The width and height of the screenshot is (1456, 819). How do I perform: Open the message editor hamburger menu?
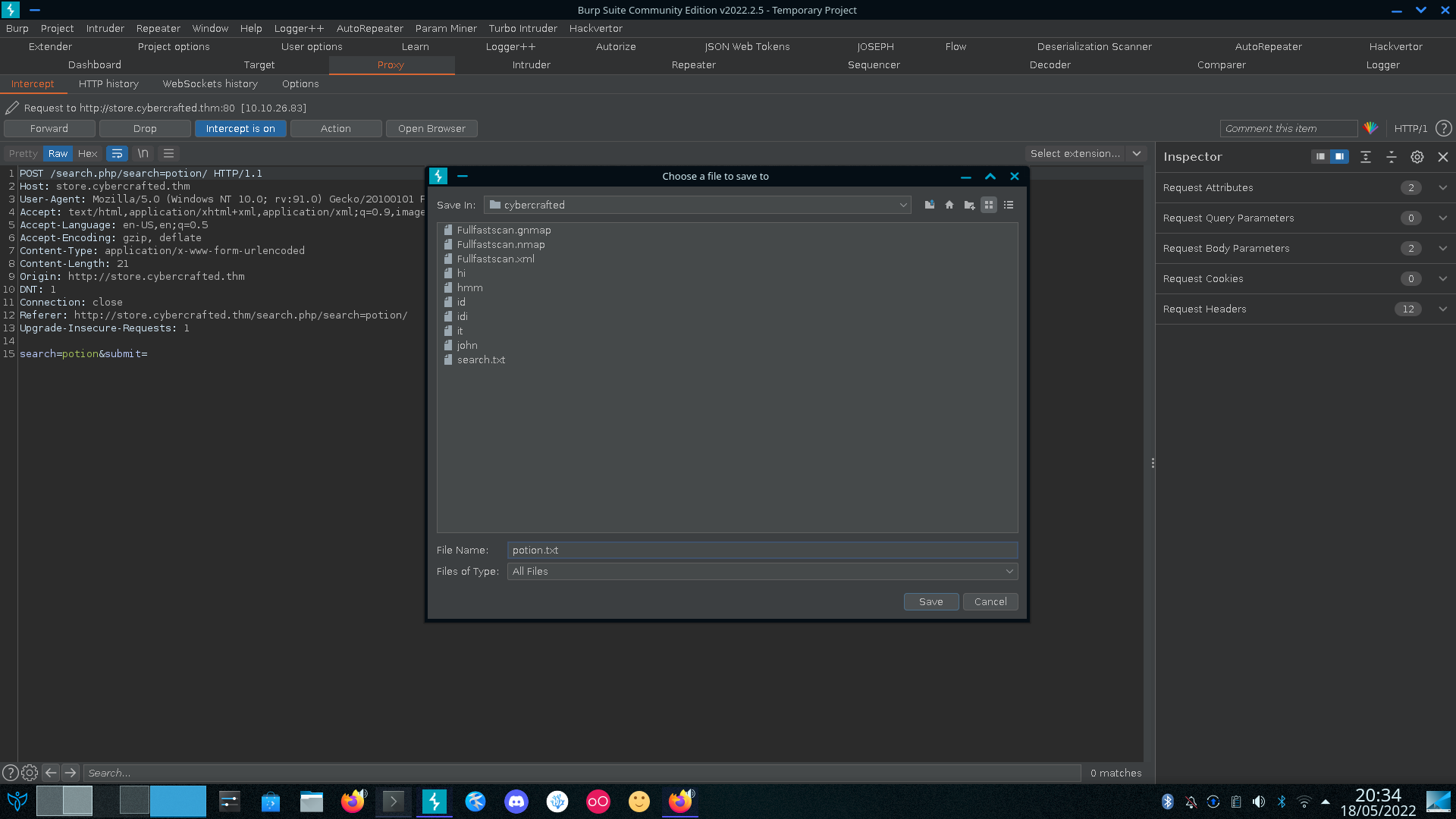click(x=168, y=153)
